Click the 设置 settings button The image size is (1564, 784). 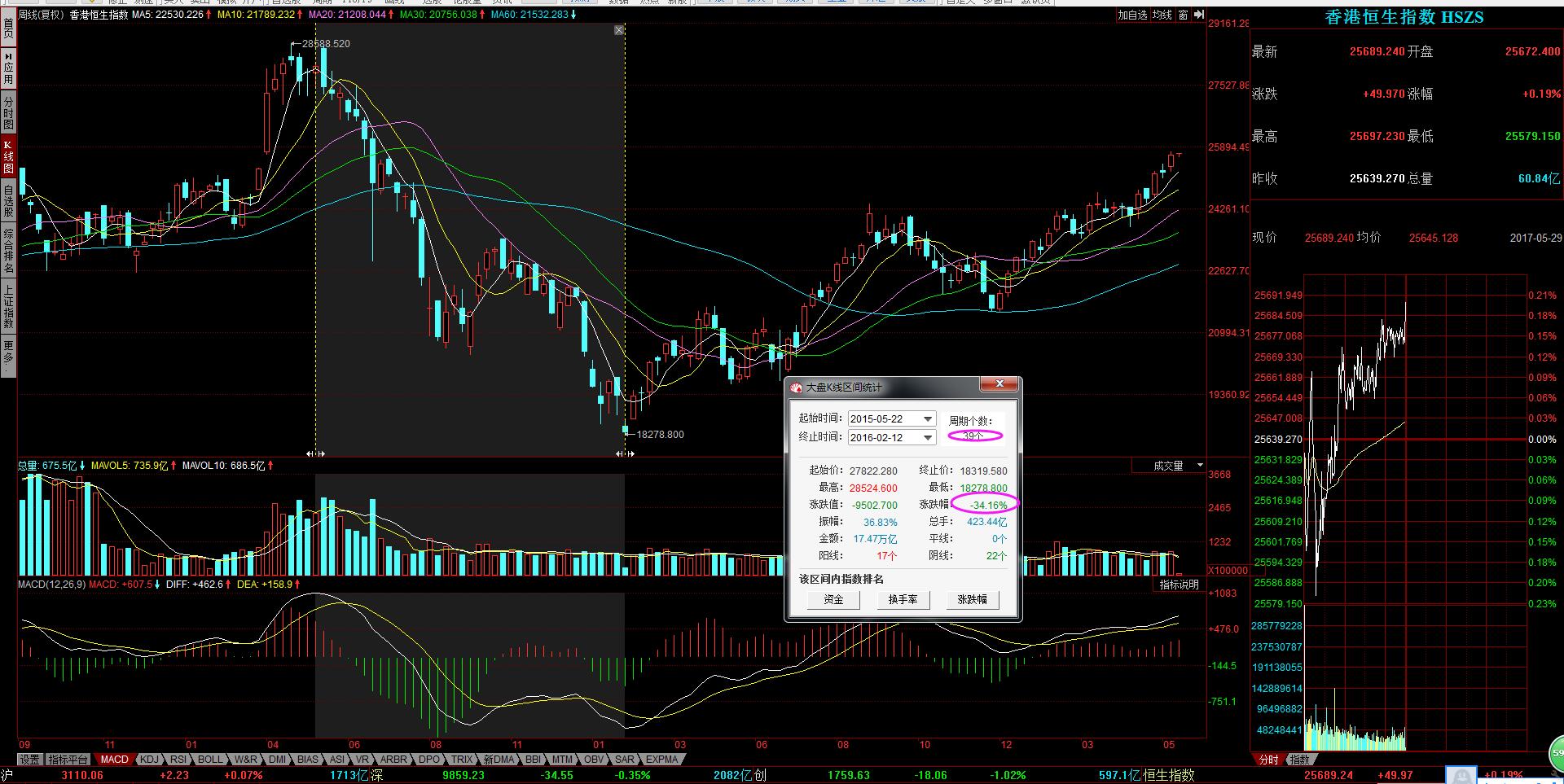pos(30,760)
